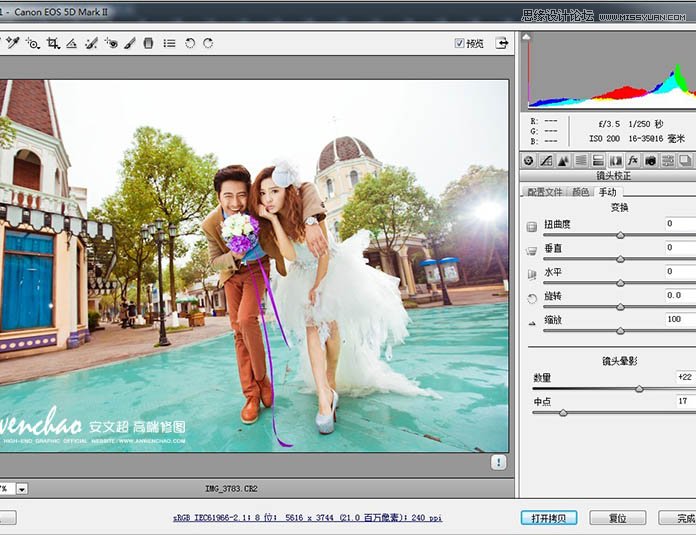Open workflow options sRGB link
696x535 pixels.
307,518
